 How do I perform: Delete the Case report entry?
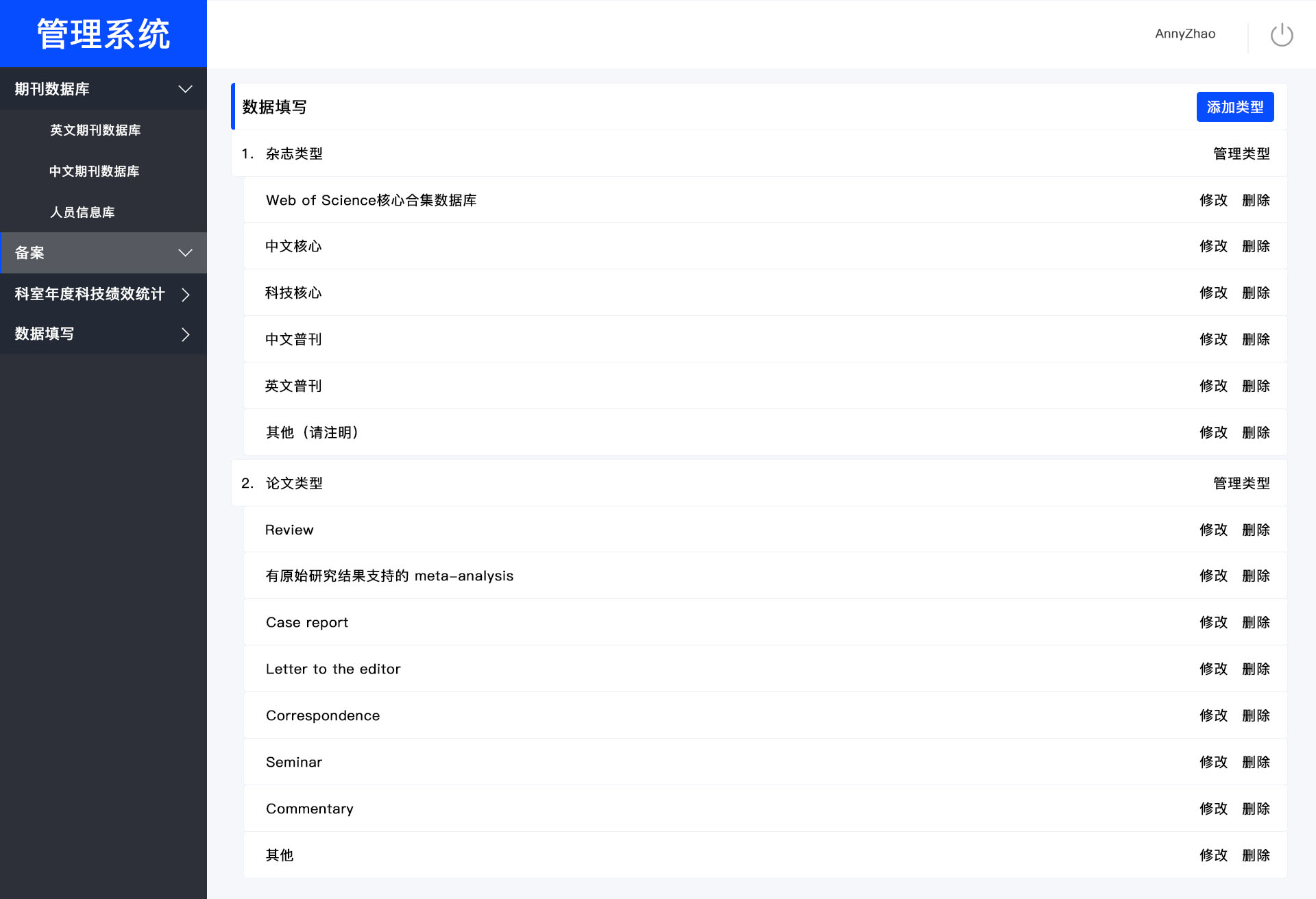pos(1256,622)
